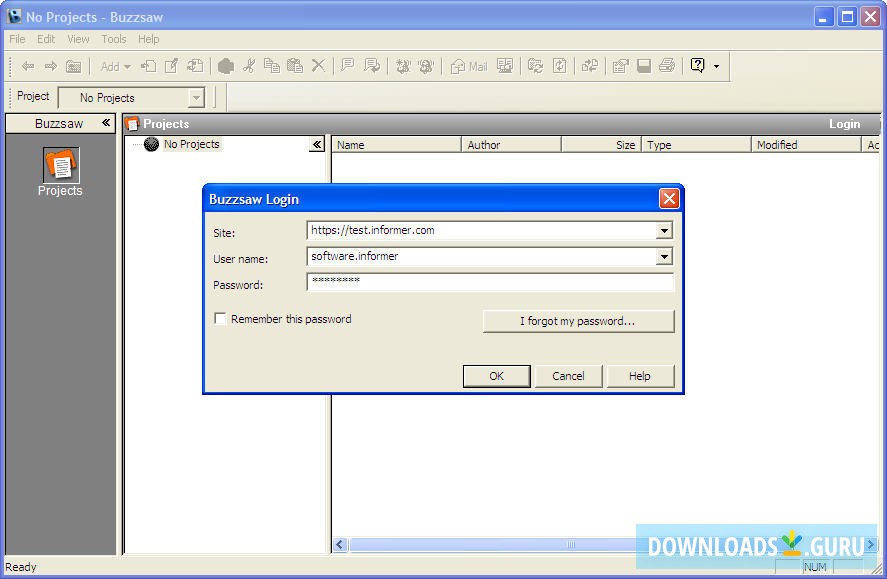The width and height of the screenshot is (887, 579).
Task: Click the Print toolbar icon
Action: pos(667,66)
